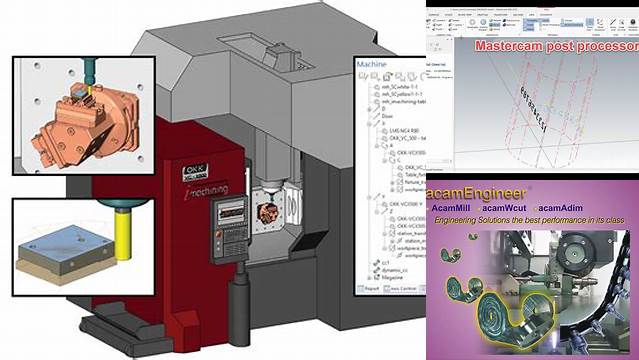The image size is (639, 360).
Task: Click the diagonal line icon in Mastercam ribbon
Action: 613,22
